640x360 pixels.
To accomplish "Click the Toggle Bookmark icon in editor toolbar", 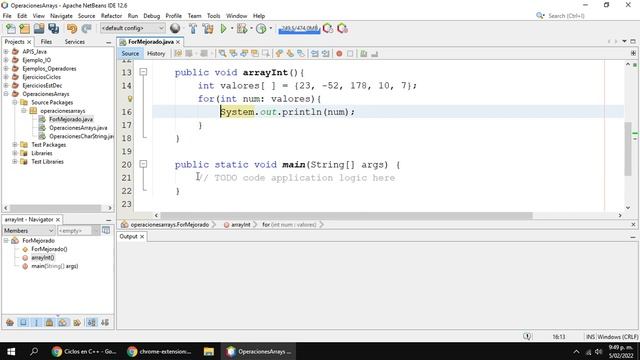I will 301,53.
